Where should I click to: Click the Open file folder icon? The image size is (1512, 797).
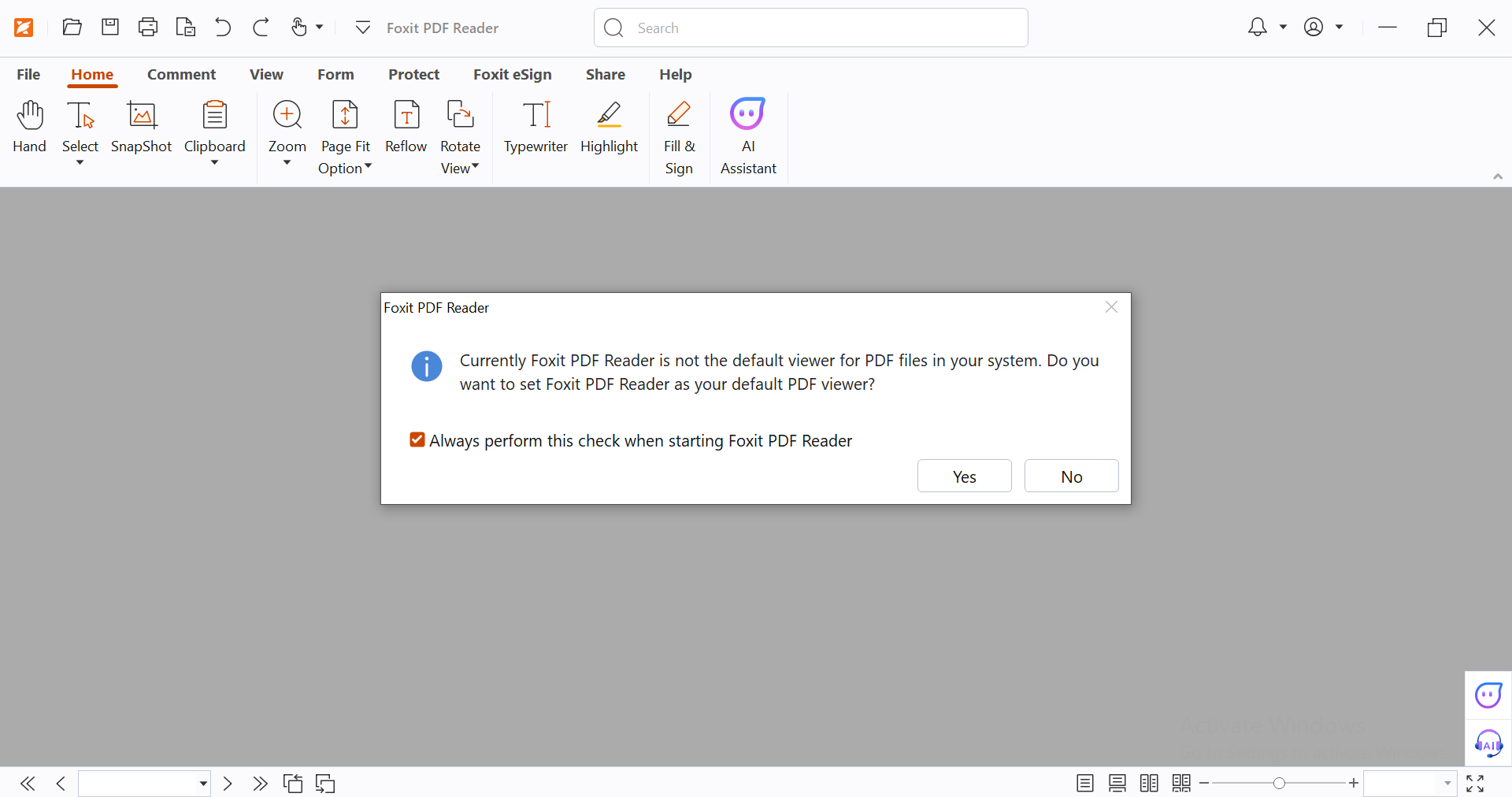(72, 28)
